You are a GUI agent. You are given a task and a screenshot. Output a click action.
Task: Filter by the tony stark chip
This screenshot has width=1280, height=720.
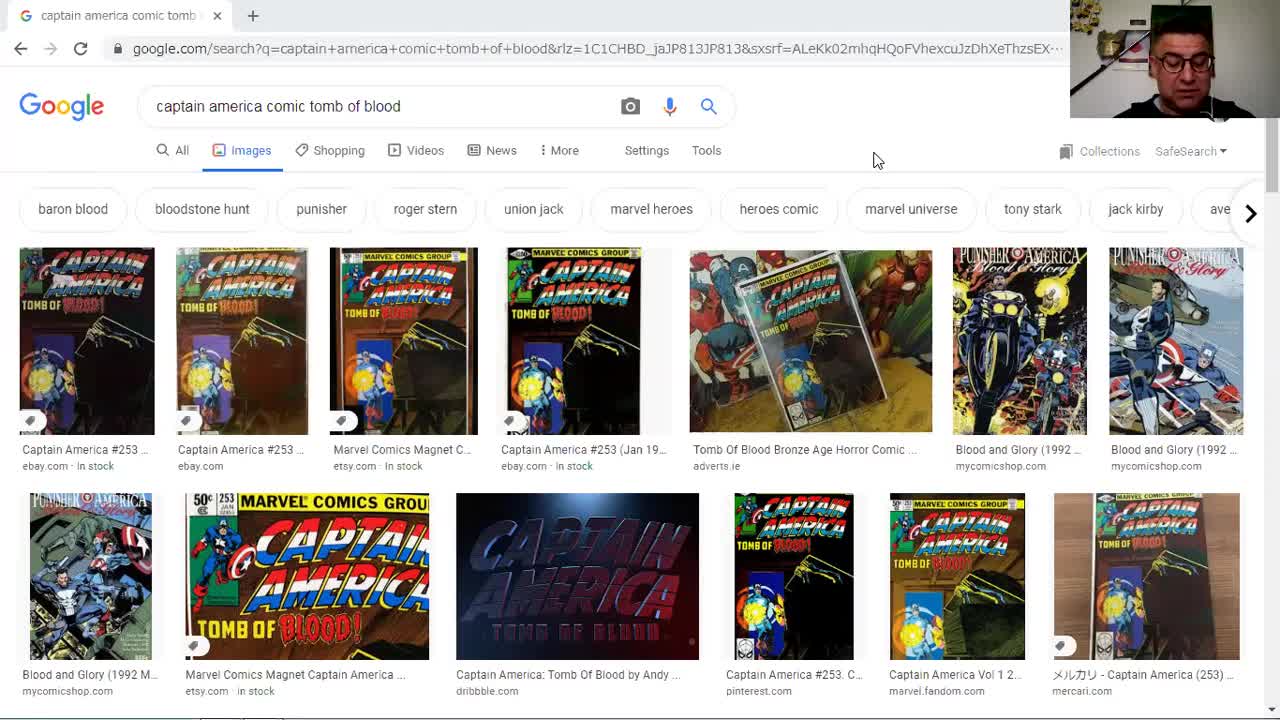pos(1033,209)
